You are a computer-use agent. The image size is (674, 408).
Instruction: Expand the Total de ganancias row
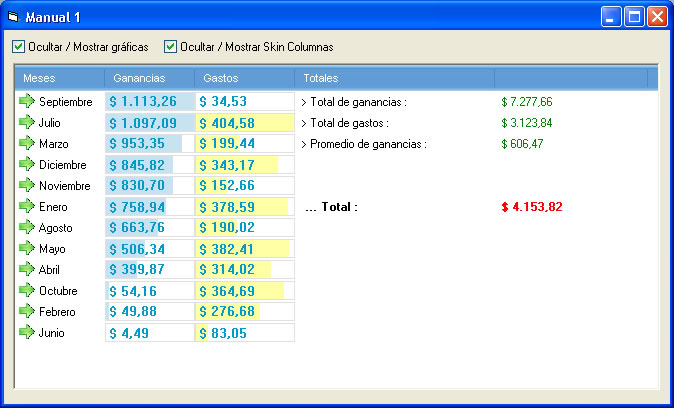point(304,102)
